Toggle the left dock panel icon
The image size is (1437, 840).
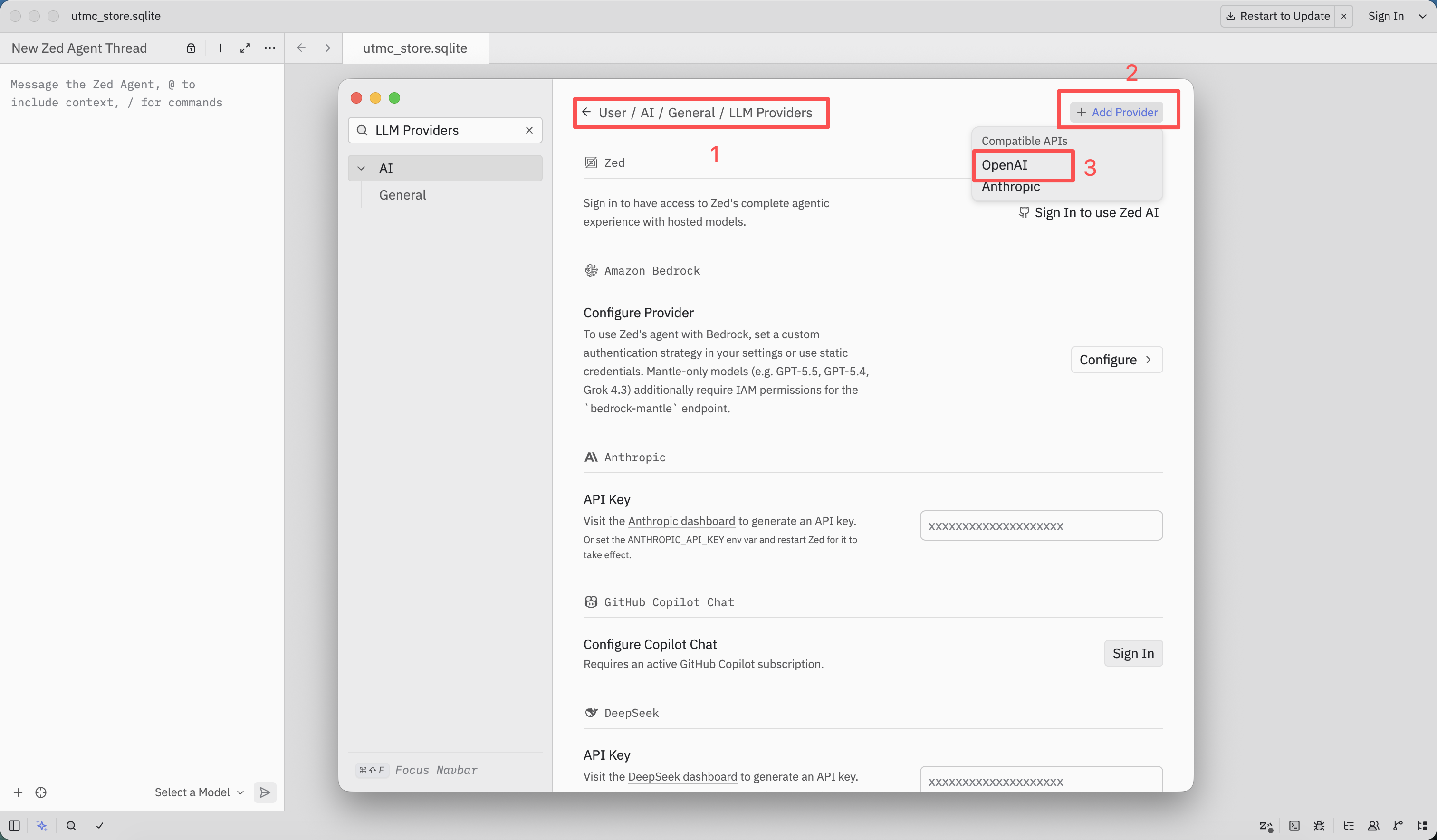click(15, 825)
